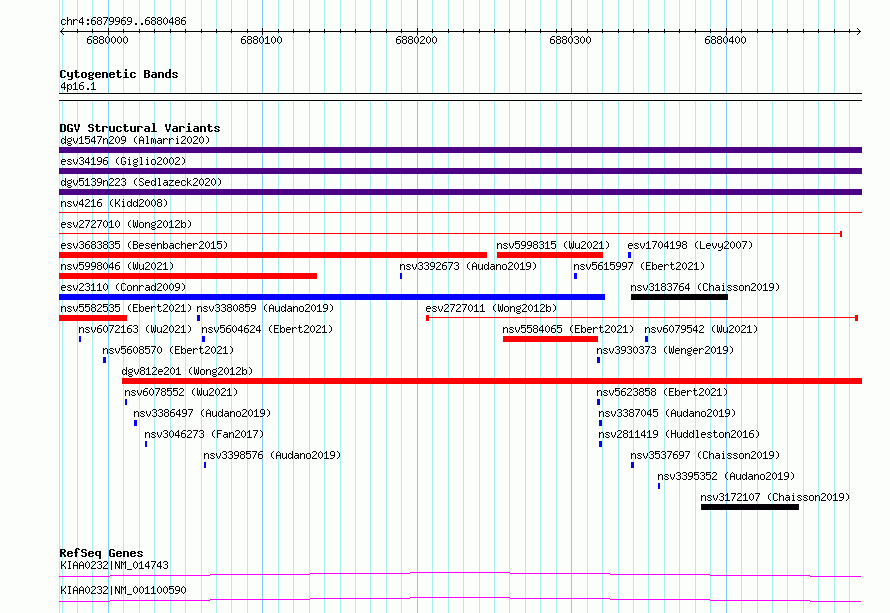Open the dgv5139n223 (Sedlazeck2020) variant
Screen dimensions: 890x613
[x=141, y=182]
